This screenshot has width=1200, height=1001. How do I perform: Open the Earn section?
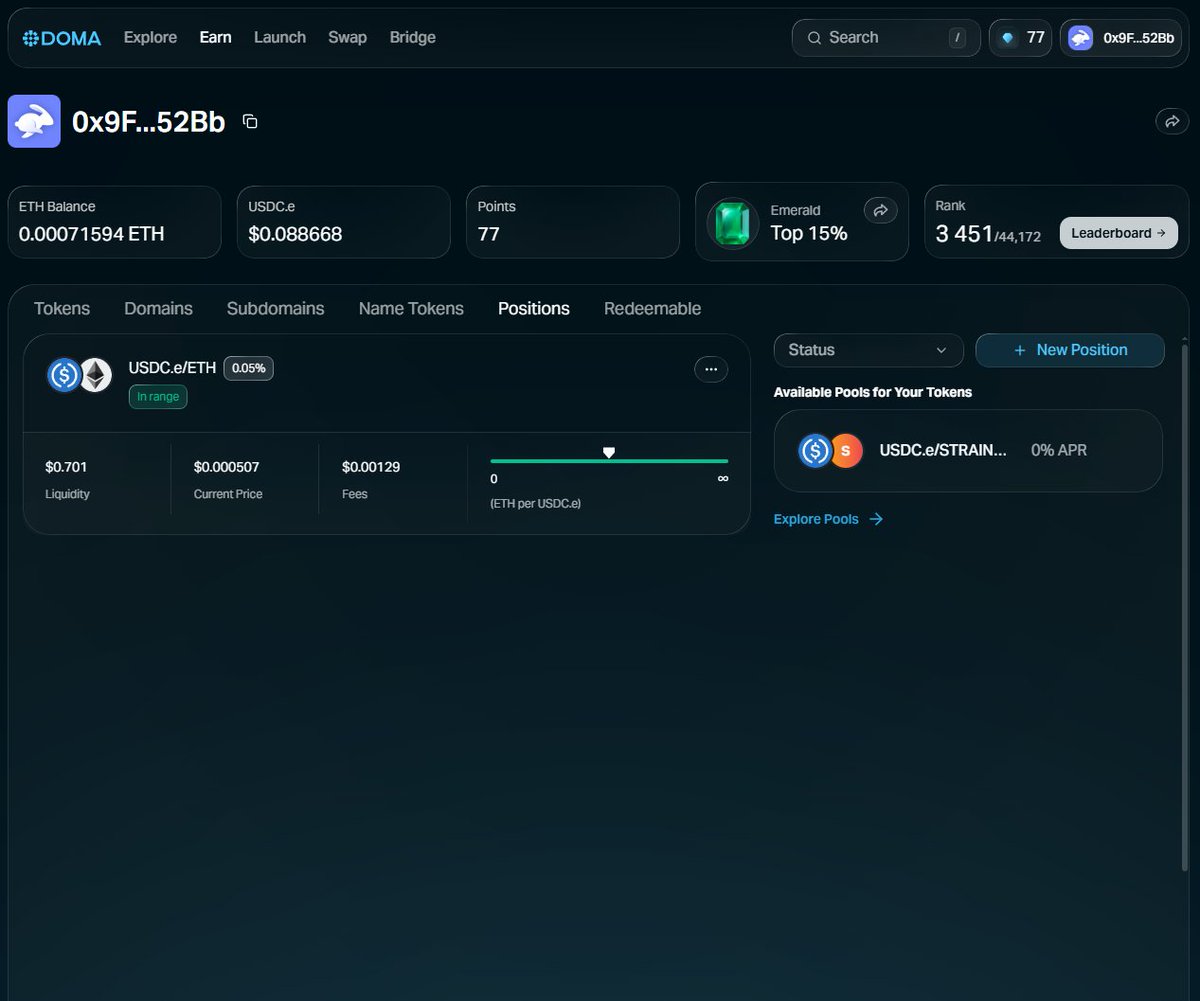(x=215, y=37)
